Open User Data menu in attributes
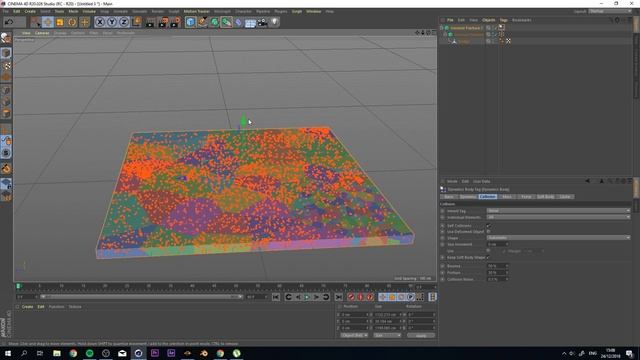Viewport: 640px width, 360px height. pyautogui.click(x=482, y=181)
